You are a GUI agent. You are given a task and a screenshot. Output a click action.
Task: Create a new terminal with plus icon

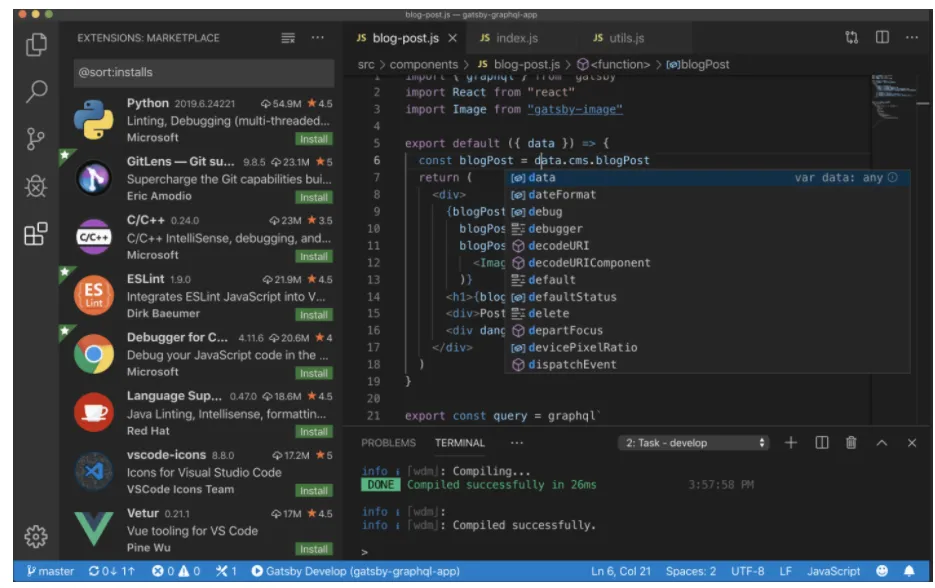tap(791, 442)
